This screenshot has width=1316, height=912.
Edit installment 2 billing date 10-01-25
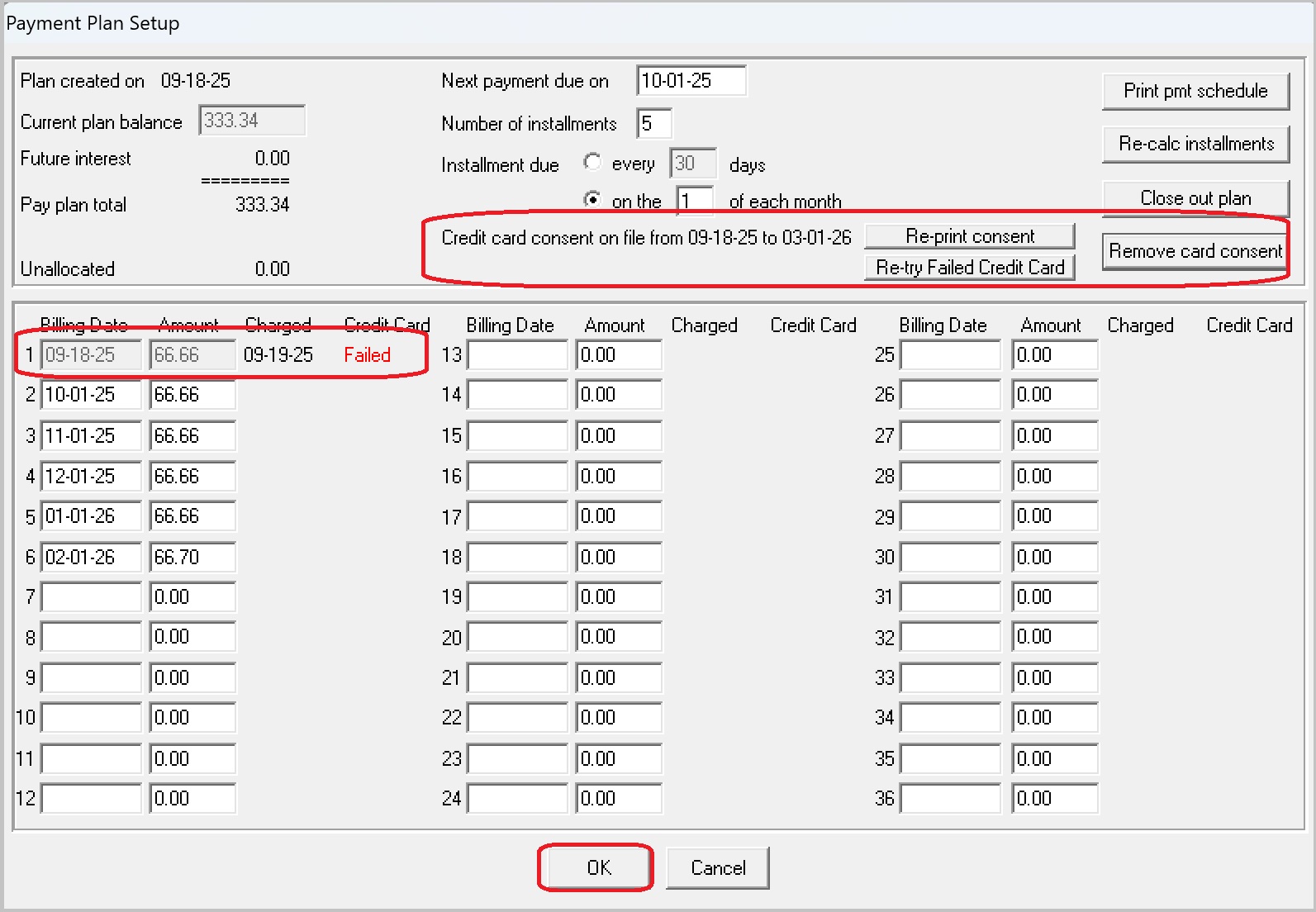click(91, 395)
